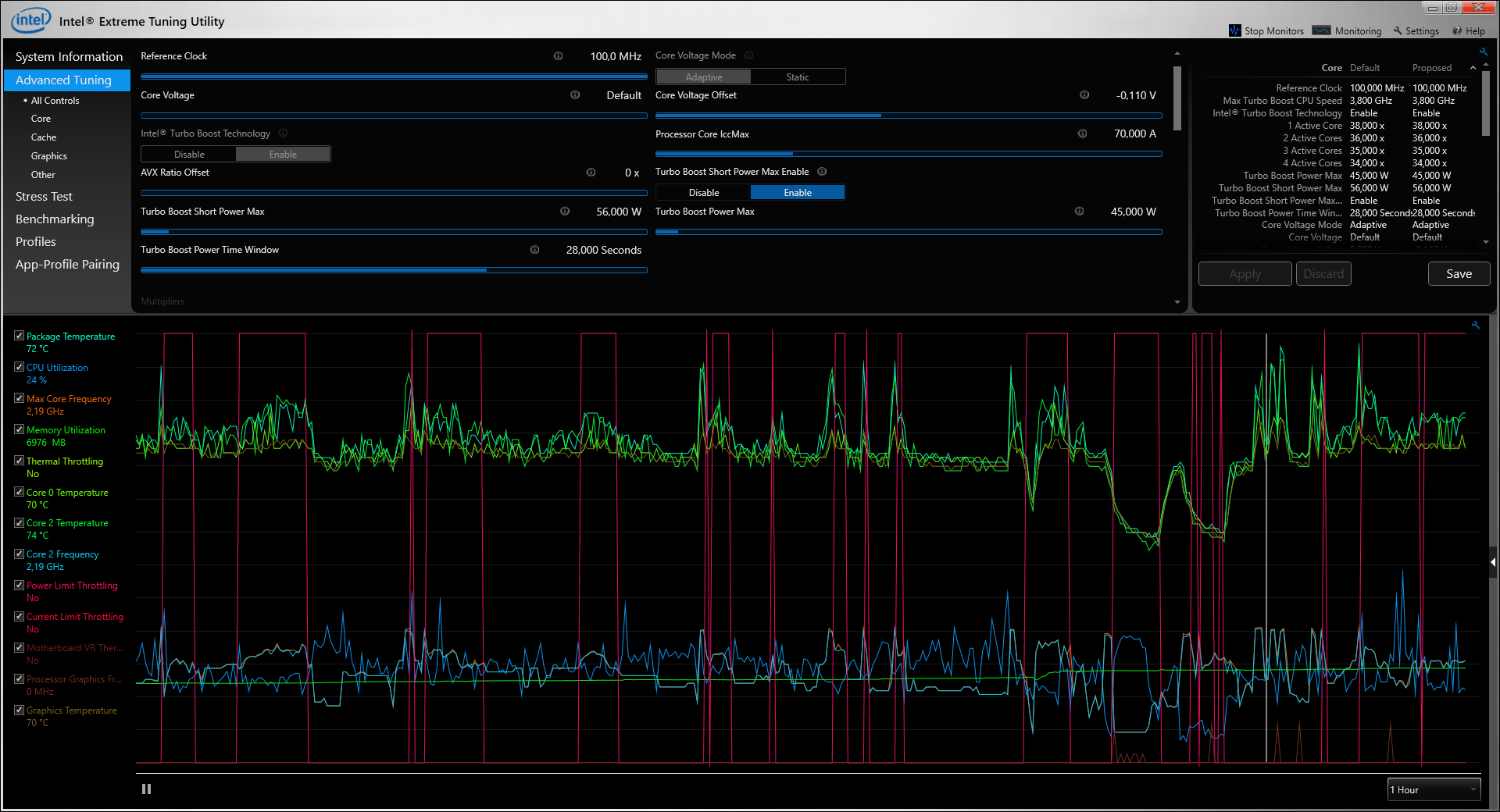Open the 1 Hour time range dropdown
The width and height of the screenshot is (1500, 812).
coord(1434,790)
